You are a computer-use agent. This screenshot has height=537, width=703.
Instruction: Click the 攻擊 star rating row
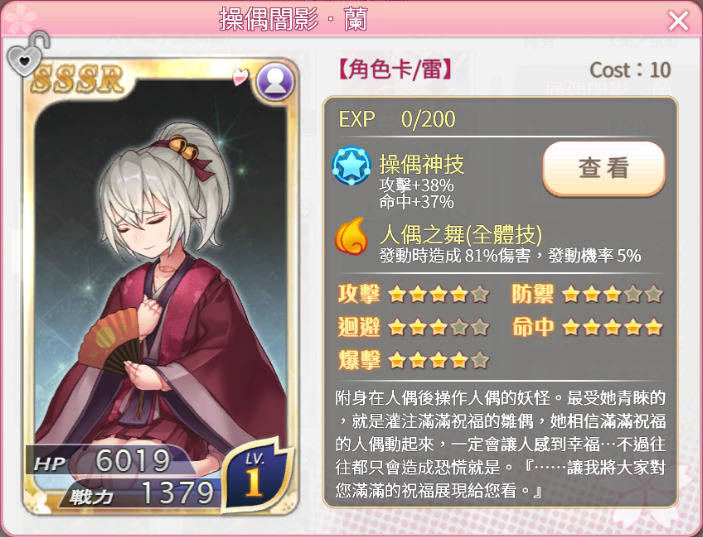tap(413, 294)
